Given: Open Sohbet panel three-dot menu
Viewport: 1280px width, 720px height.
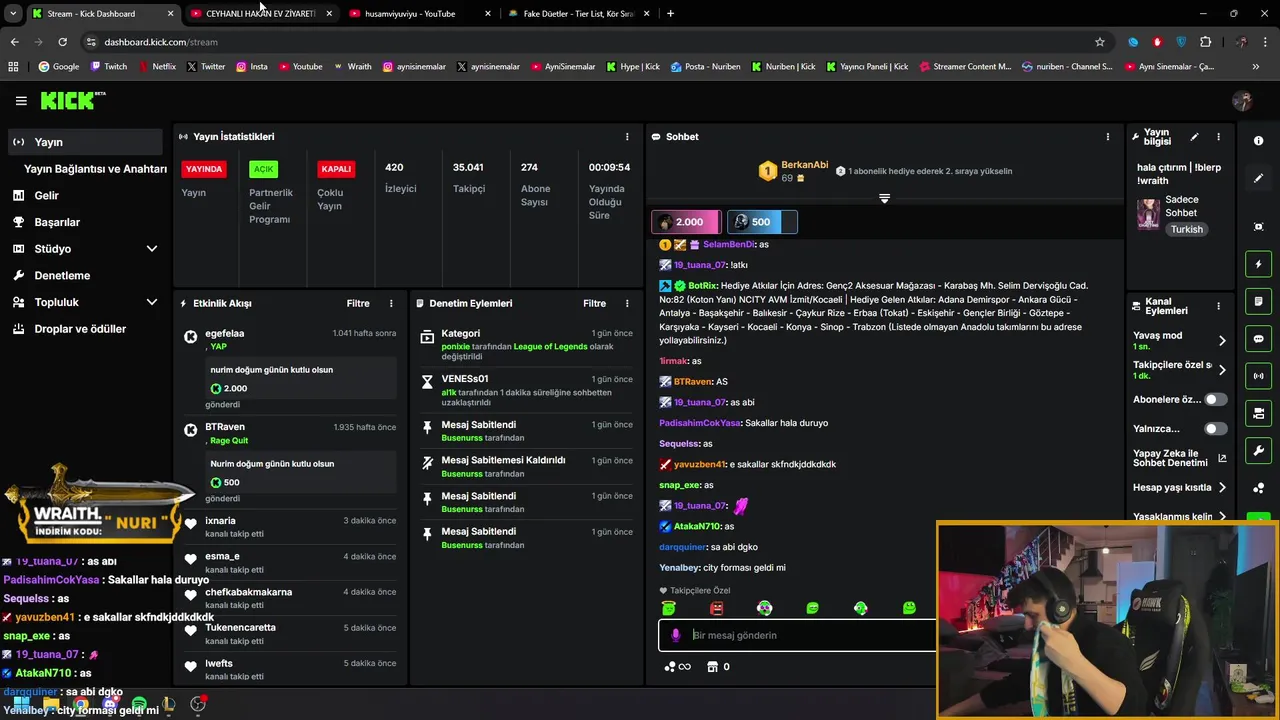Looking at the screenshot, I should 1107,136.
